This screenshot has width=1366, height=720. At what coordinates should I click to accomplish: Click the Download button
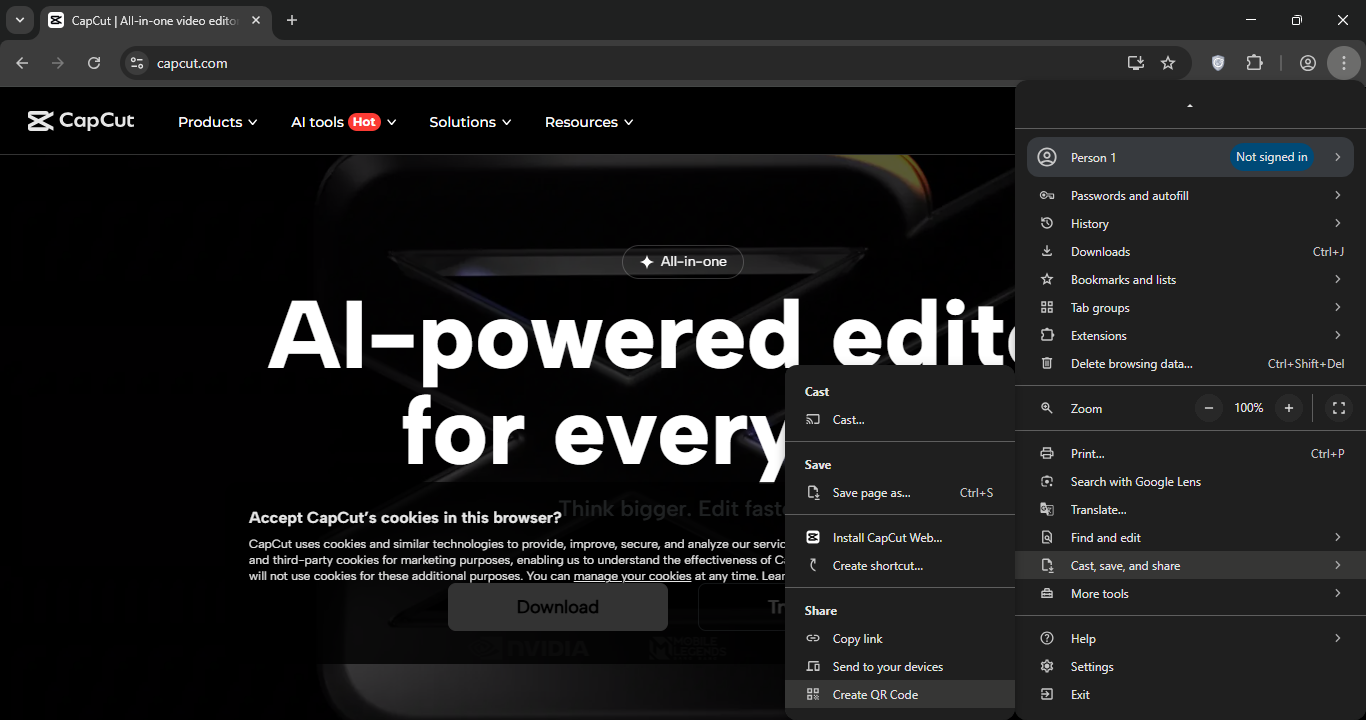558,606
